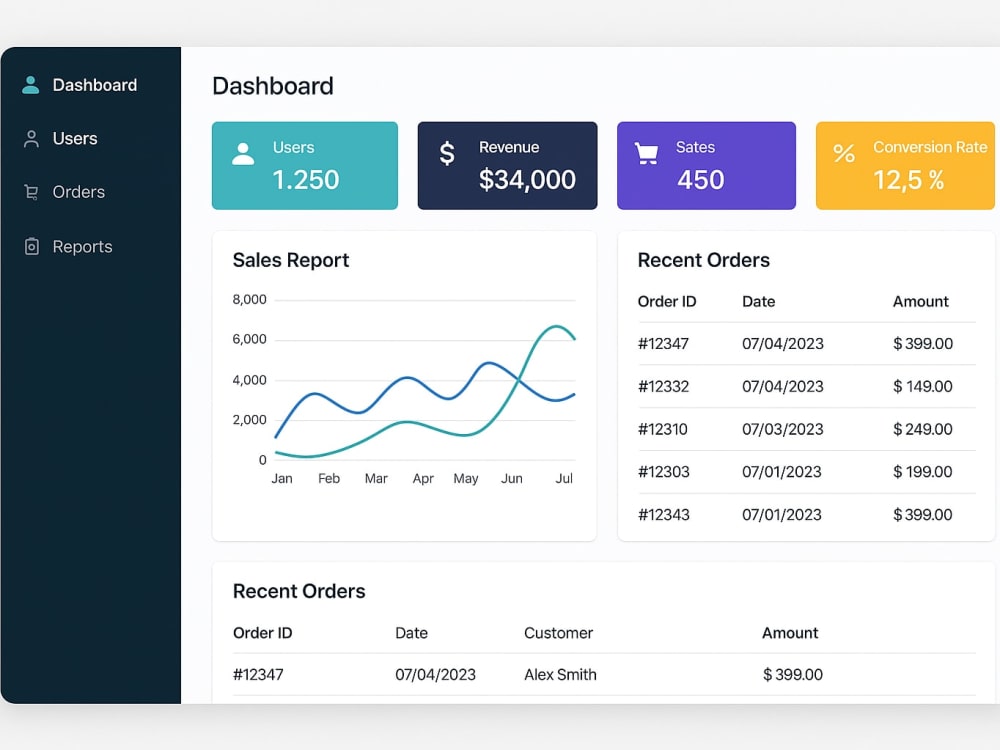This screenshot has height=750, width=1000.
Task: Click the person icon on Users card
Action: pos(243,154)
